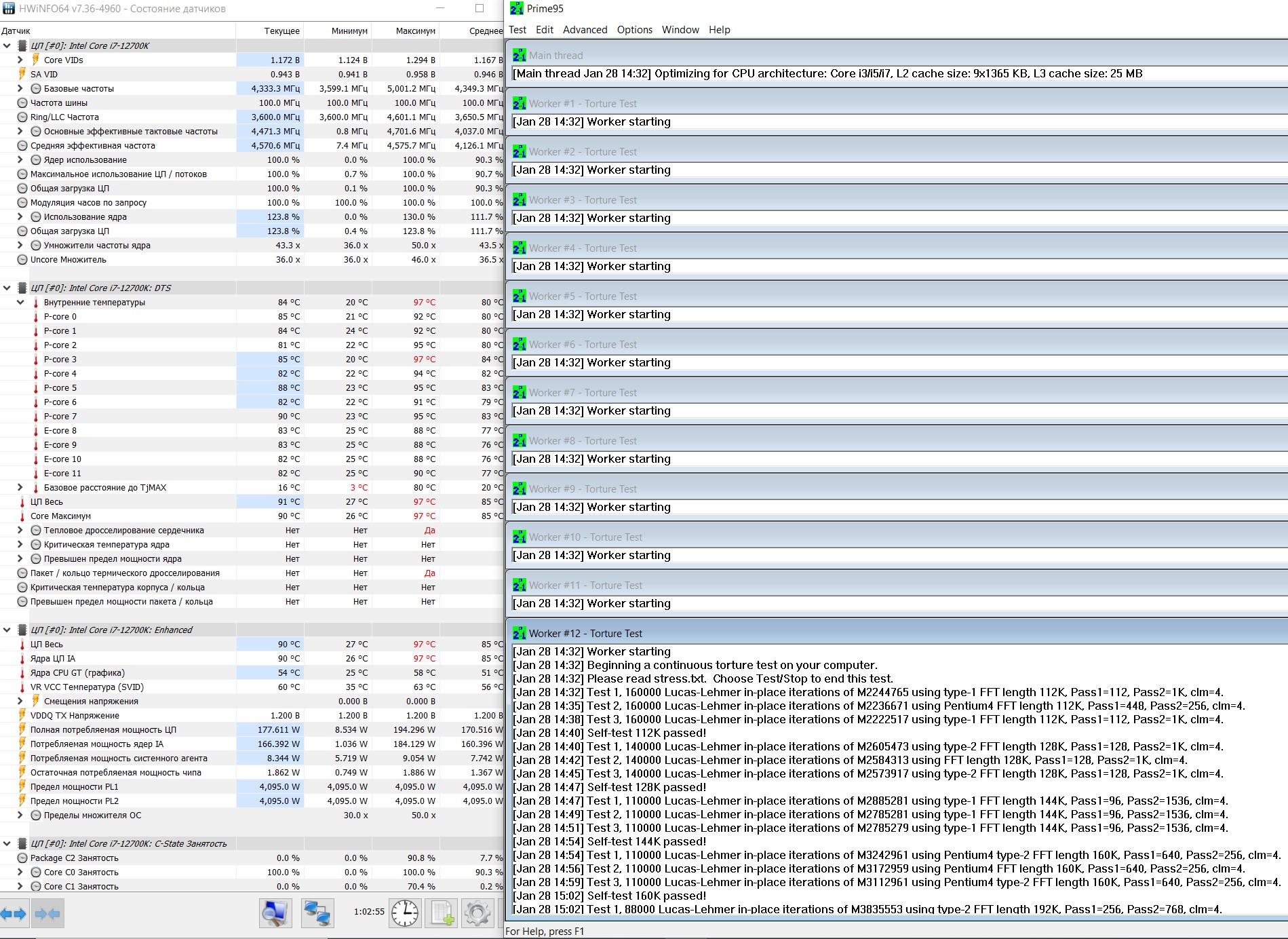
Task: Open the Options menu in Prime95
Action: point(635,30)
